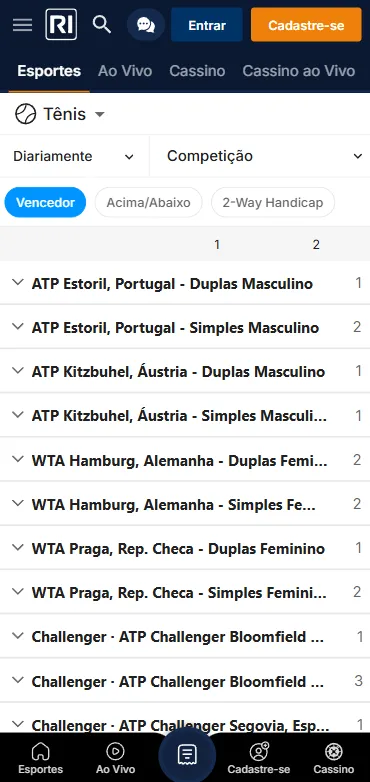Expand ATP Estoril Duplas Masculino row
The width and height of the screenshot is (370, 782).
185,283
